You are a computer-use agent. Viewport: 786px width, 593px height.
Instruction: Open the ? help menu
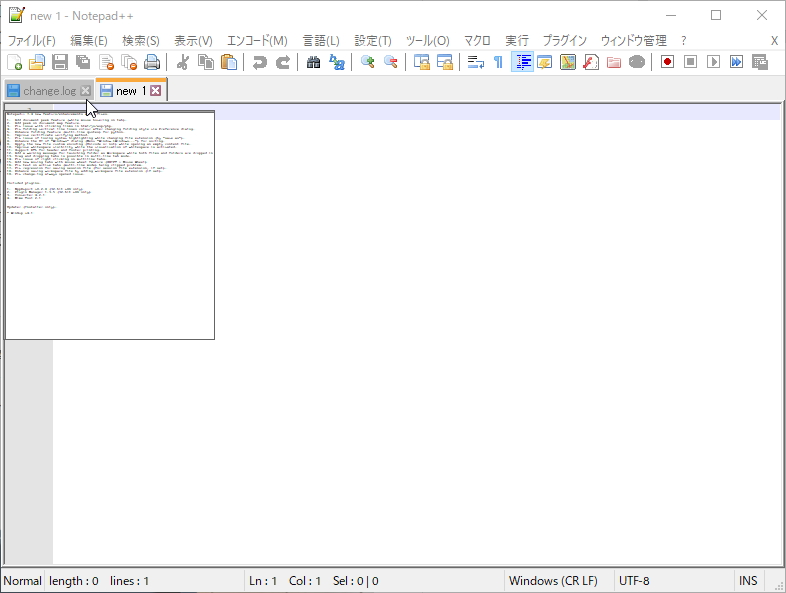tap(684, 41)
